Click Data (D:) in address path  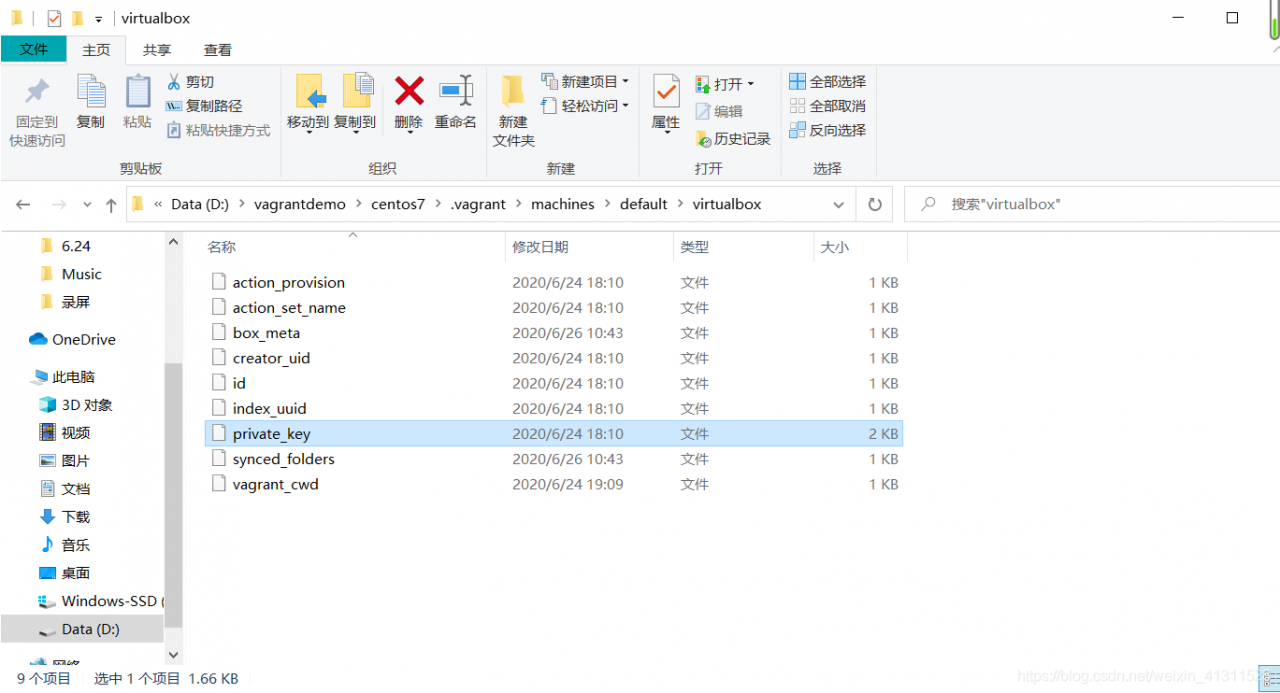pos(200,204)
